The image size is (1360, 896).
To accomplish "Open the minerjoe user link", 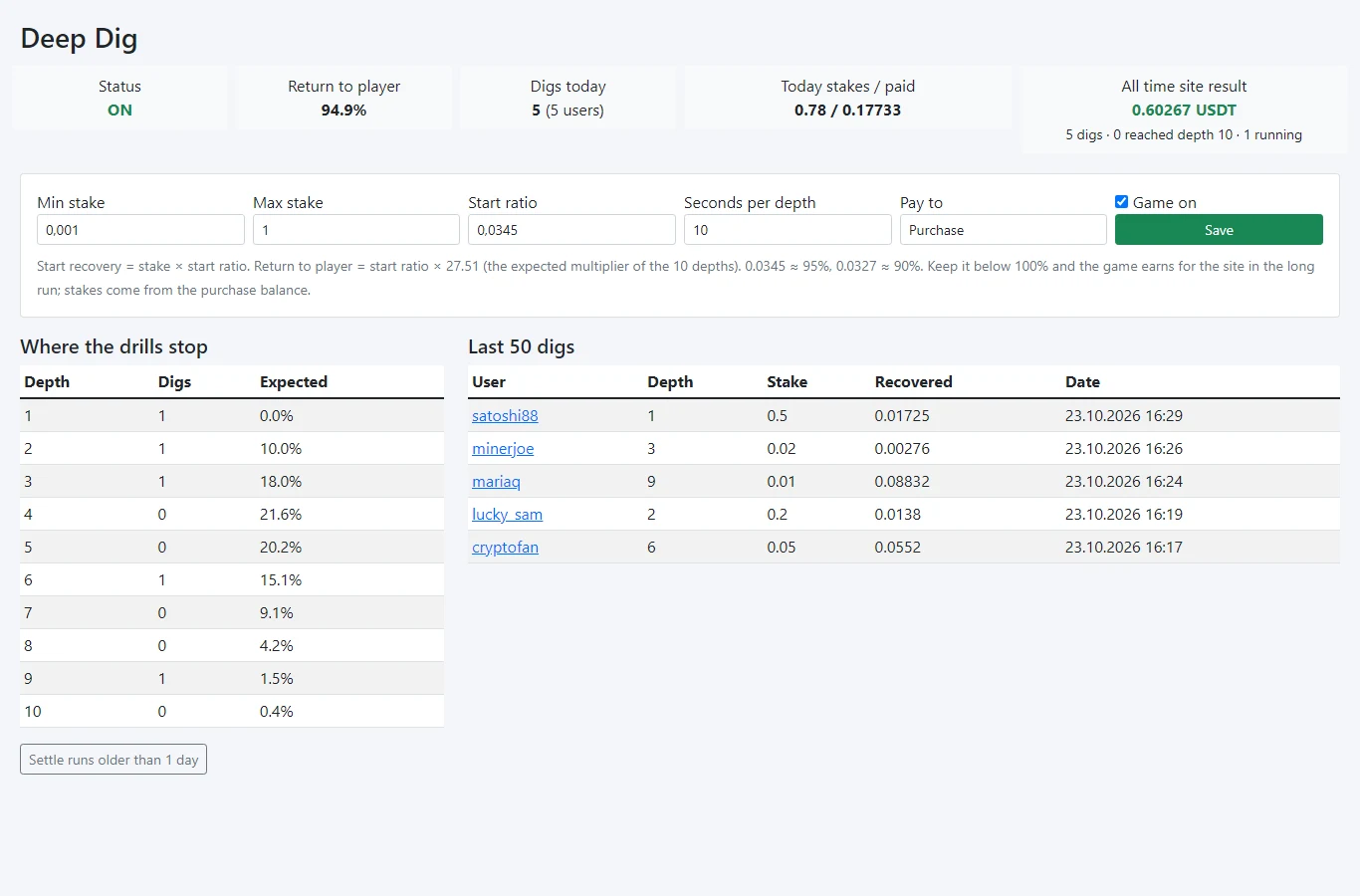I will [503, 448].
